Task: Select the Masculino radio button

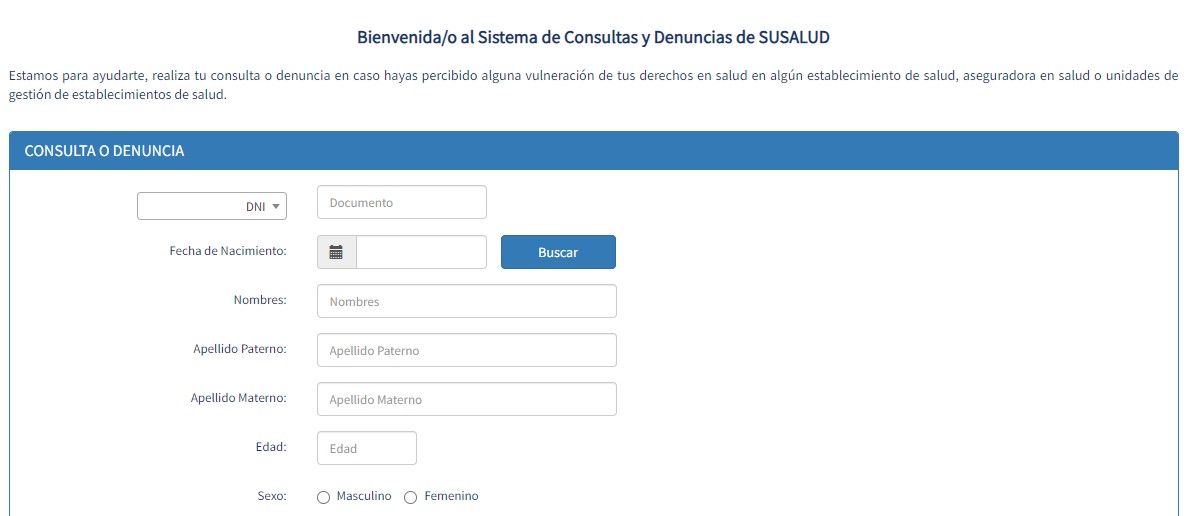Action: click(x=323, y=497)
